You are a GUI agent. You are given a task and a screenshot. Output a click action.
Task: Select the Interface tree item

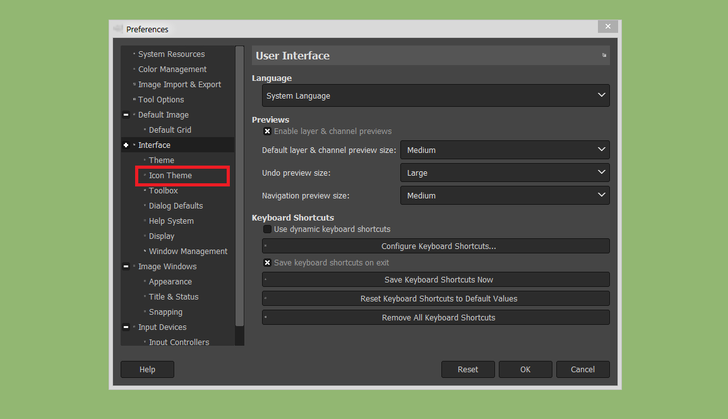click(x=154, y=145)
